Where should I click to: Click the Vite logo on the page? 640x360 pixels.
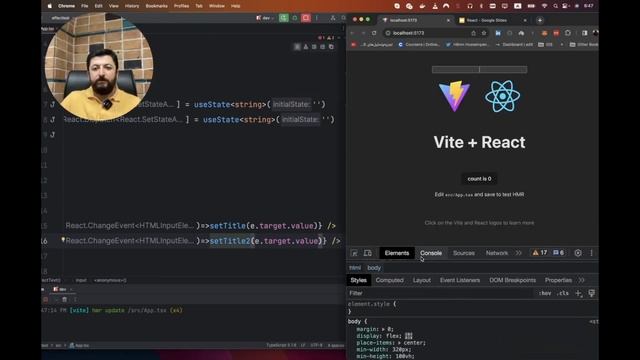tap(454, 96)
